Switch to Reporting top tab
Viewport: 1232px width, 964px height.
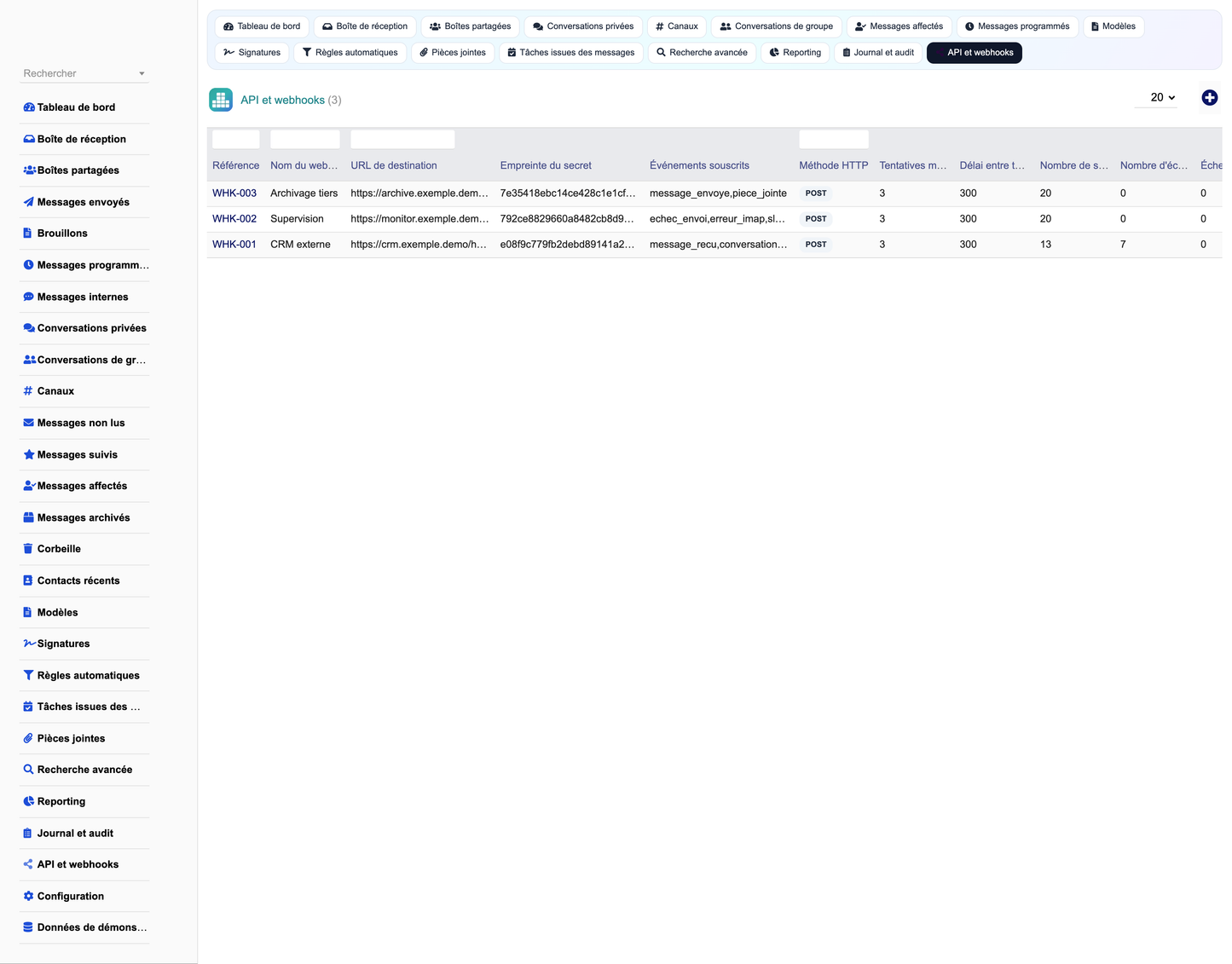point(795,53)
